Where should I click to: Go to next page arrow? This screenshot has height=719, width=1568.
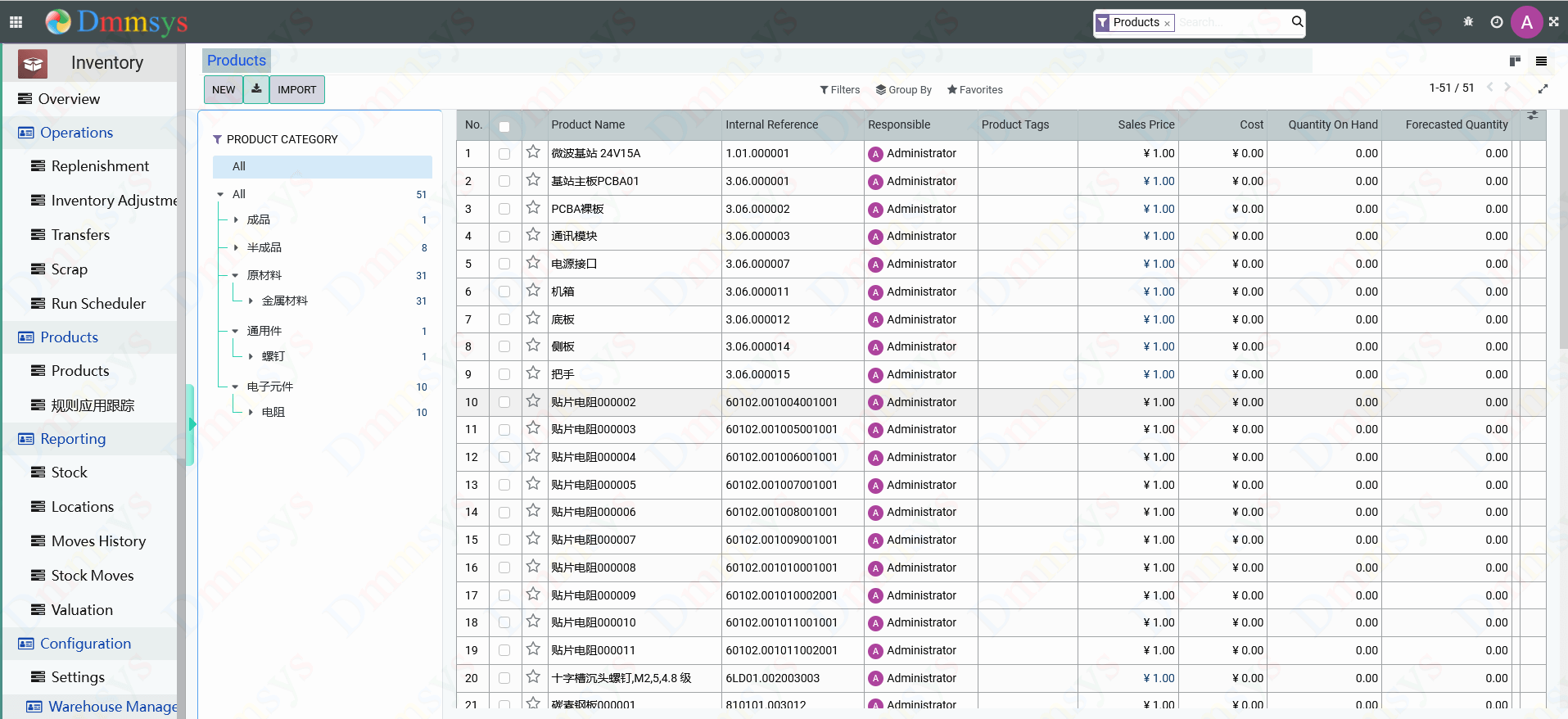click(x=1507, y=88)
